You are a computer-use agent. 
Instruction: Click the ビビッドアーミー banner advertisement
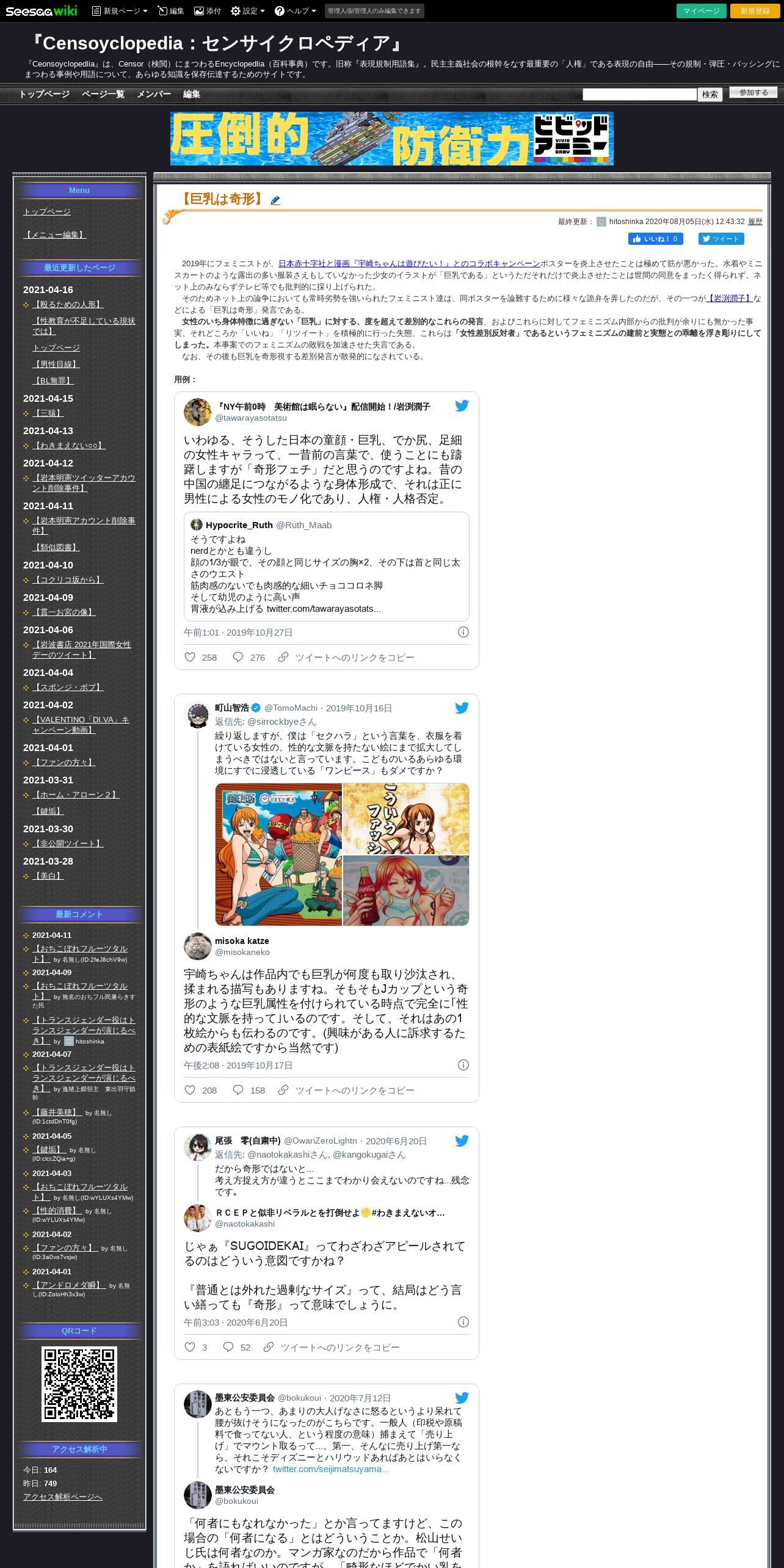click(392, 139)
